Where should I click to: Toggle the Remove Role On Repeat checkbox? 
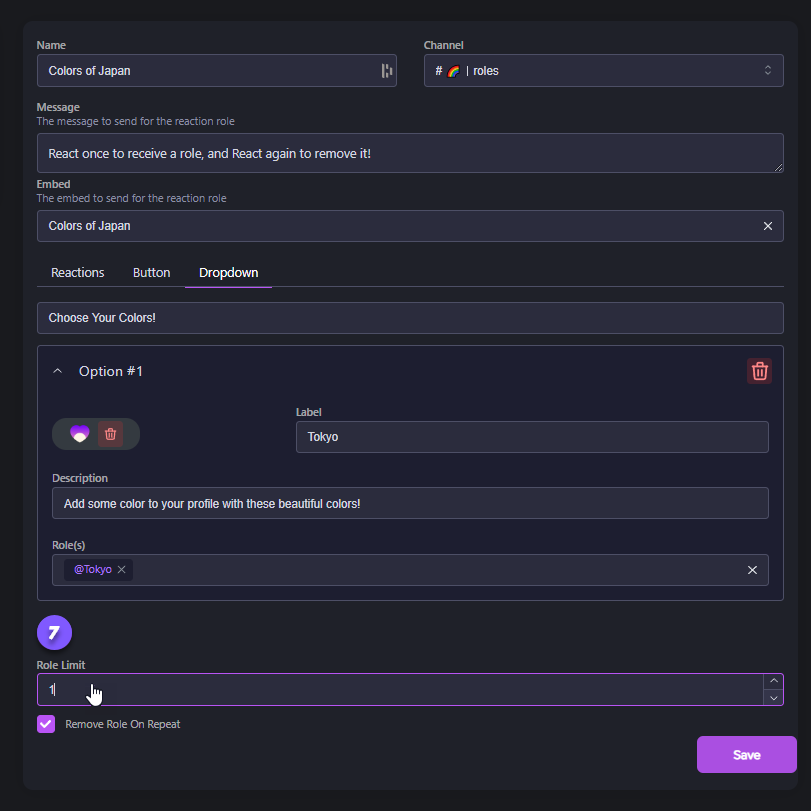46,724
